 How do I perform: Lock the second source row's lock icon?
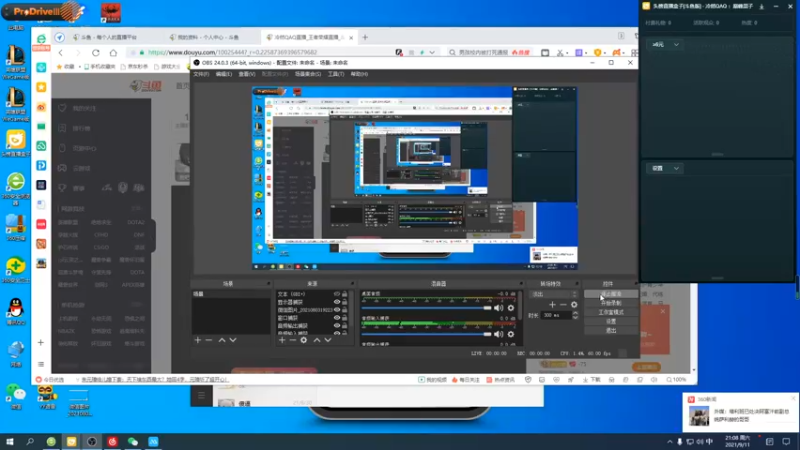click(x=345, y=302)
